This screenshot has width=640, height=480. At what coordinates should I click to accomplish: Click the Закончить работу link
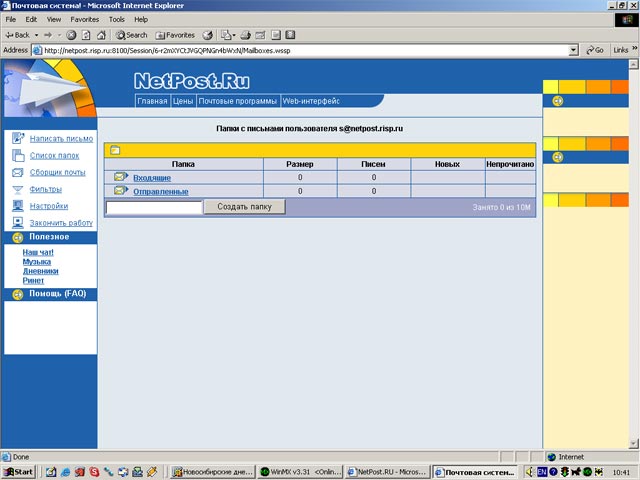point(61,223)
